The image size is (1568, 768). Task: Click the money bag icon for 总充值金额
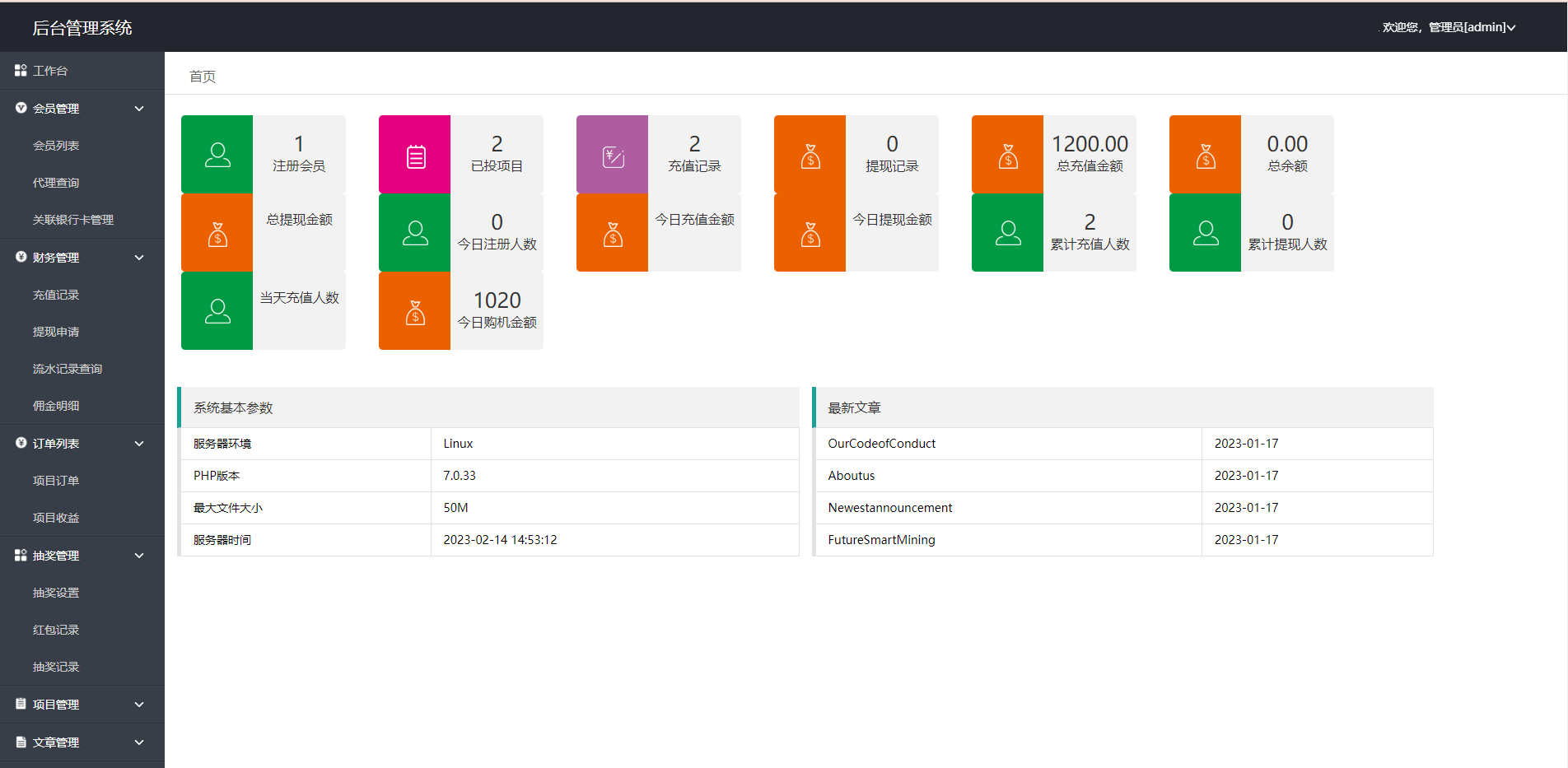[x=1008, y=155]
